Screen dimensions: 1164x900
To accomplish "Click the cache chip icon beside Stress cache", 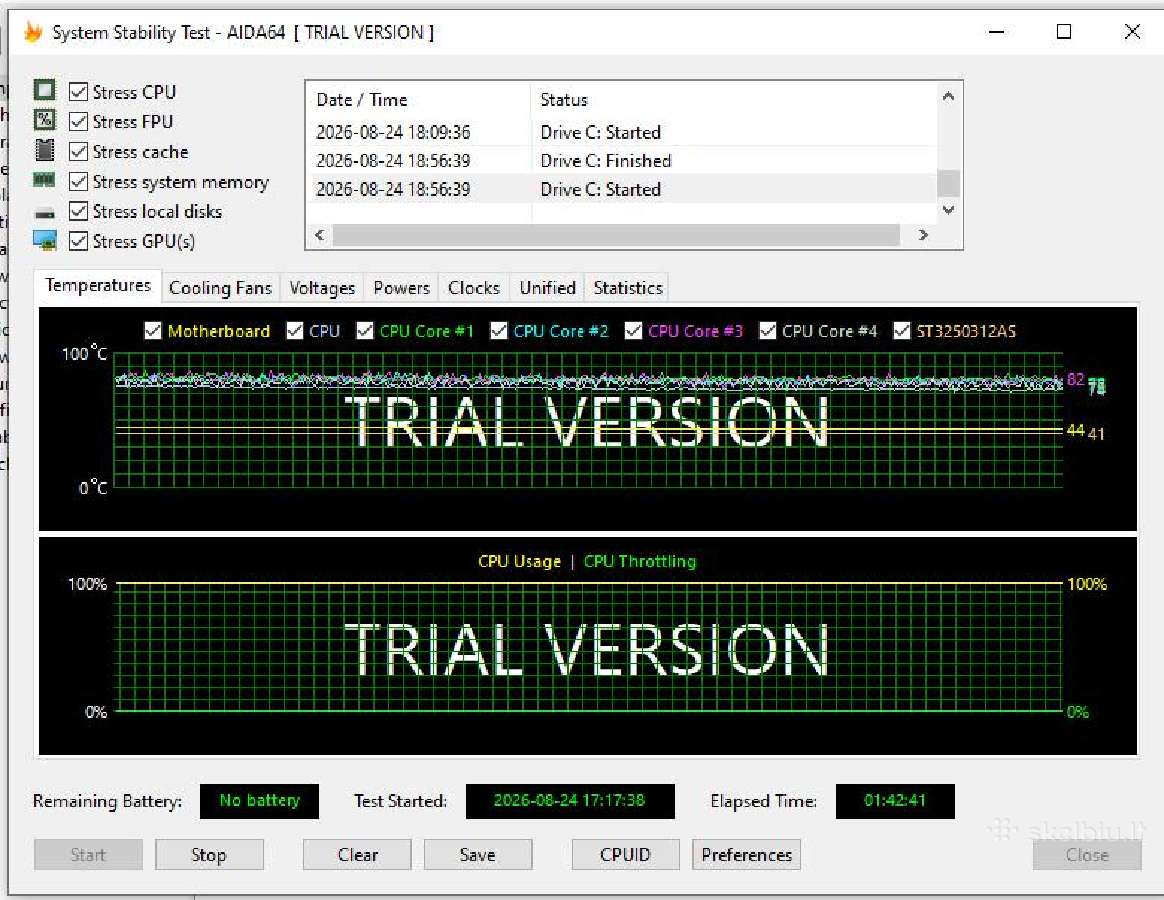I will click(x=45, y=150).
